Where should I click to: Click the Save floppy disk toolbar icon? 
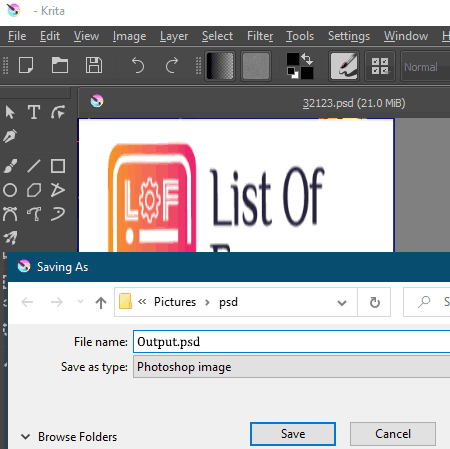pos(94,65)
